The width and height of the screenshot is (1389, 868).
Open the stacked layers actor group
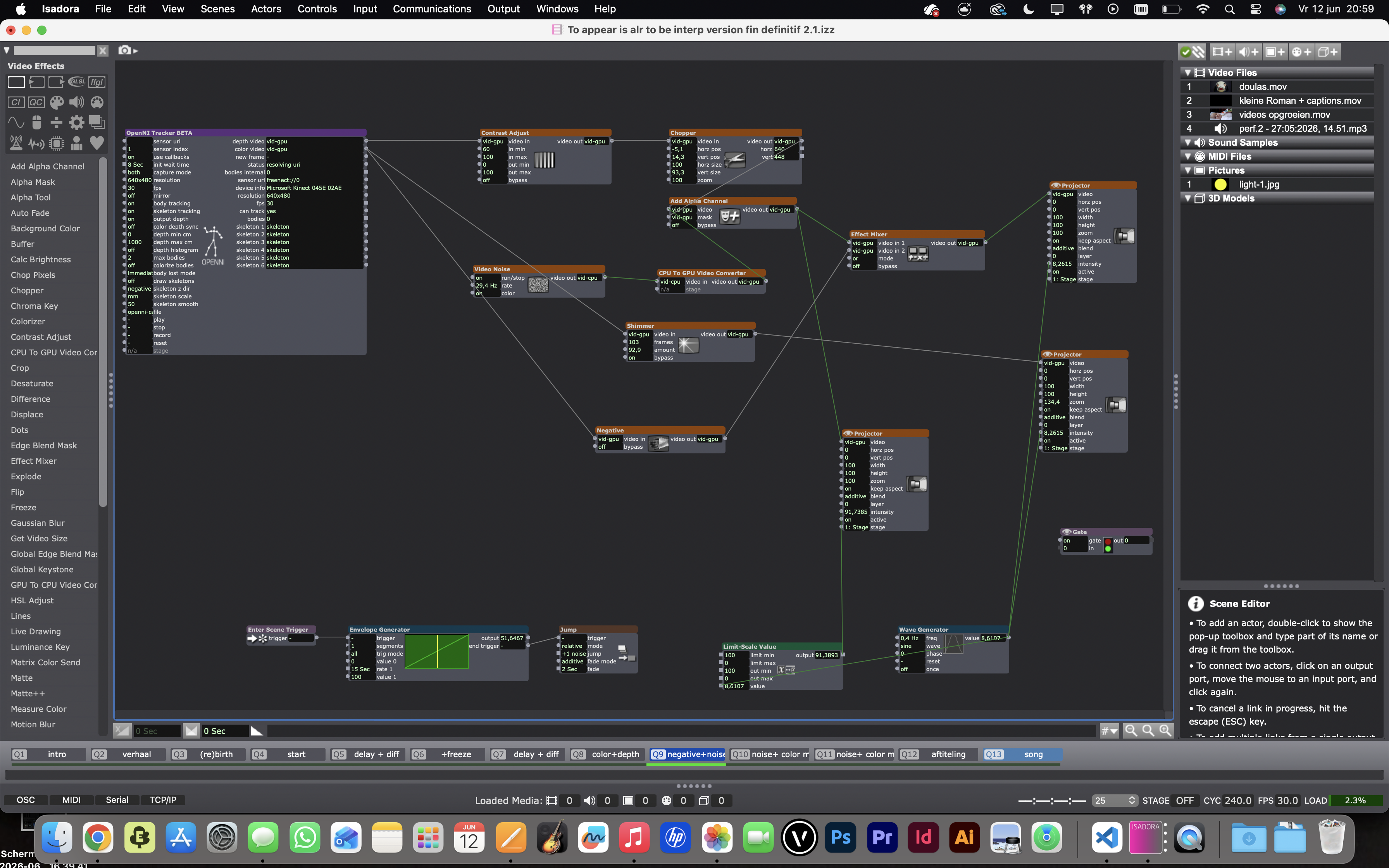click(x=97, y=122)
